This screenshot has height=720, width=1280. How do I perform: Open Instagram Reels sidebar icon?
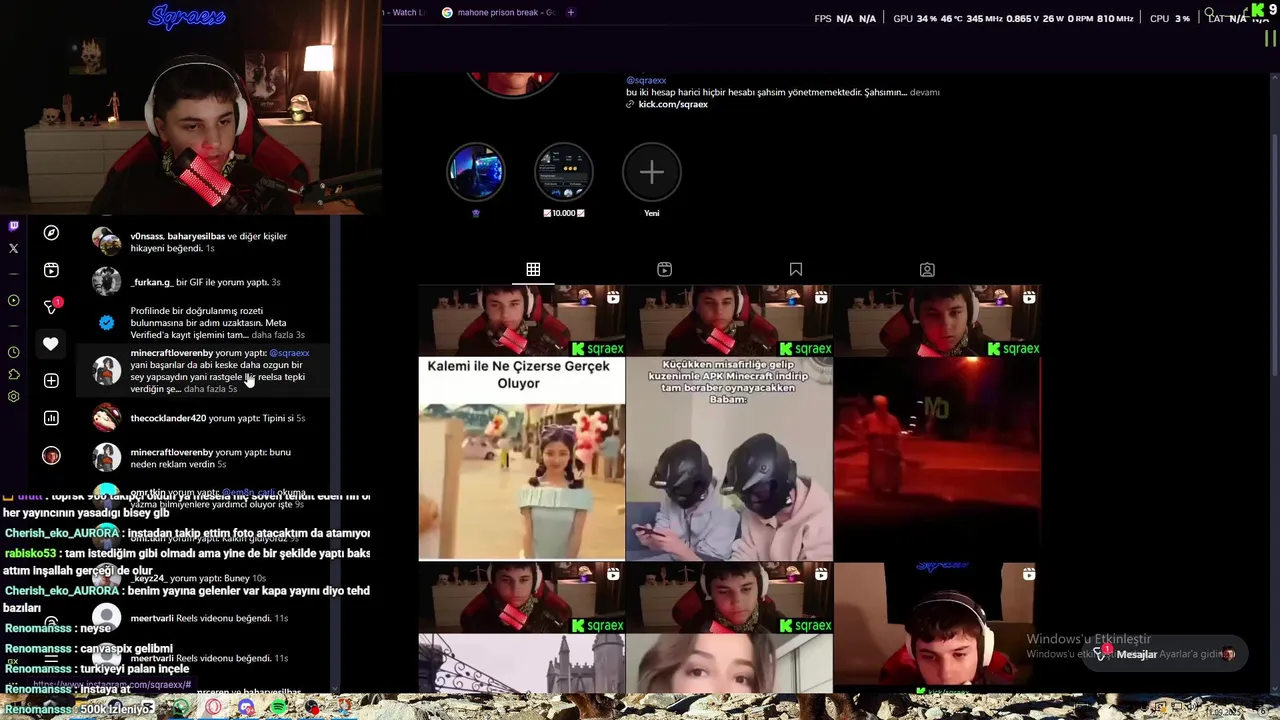[x=51, y=270]
